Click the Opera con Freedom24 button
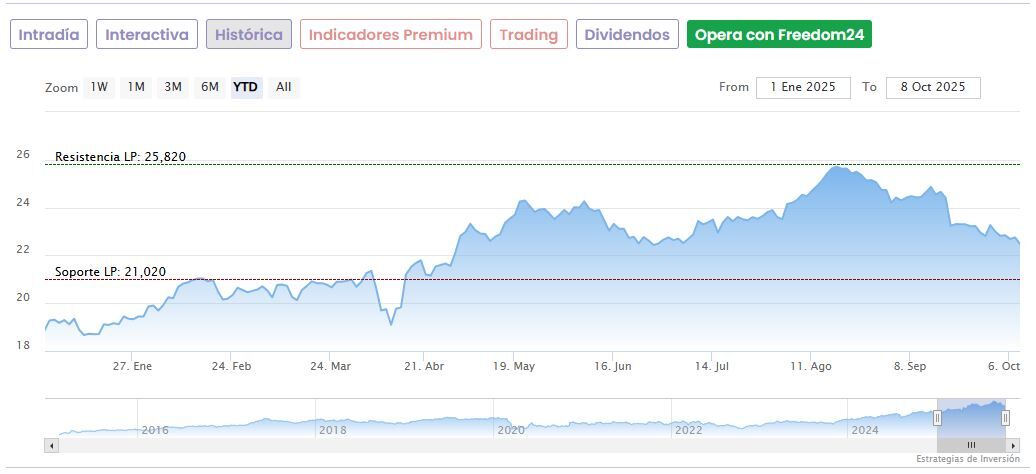The image size is (1036, 474). (779, 35)
